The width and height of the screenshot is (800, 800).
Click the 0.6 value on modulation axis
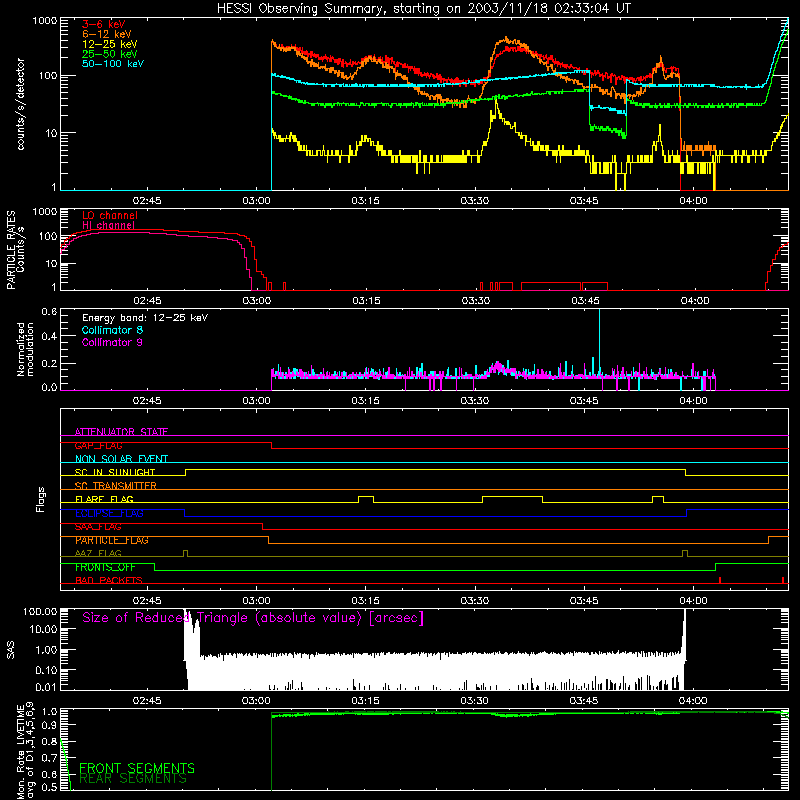pos(49,311)
